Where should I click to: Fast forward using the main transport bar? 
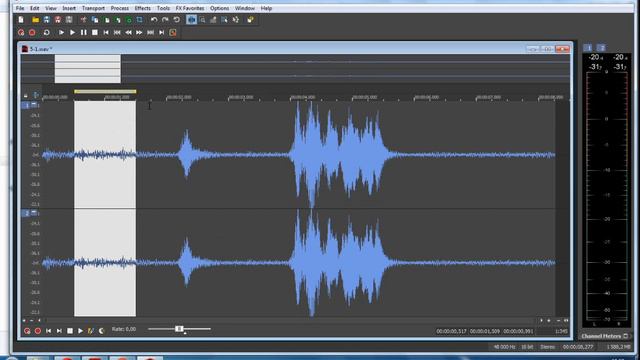(139, 32)
